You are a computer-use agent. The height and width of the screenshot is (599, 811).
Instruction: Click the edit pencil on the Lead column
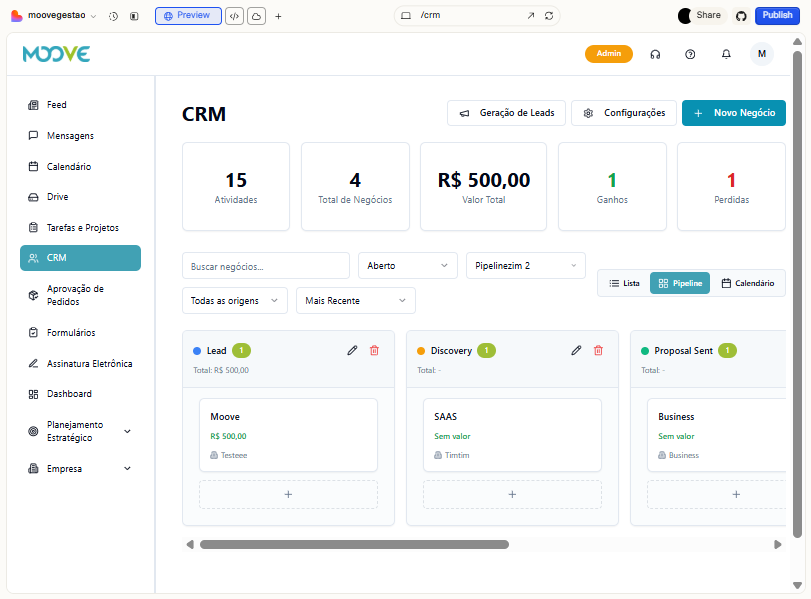(352, 350)
